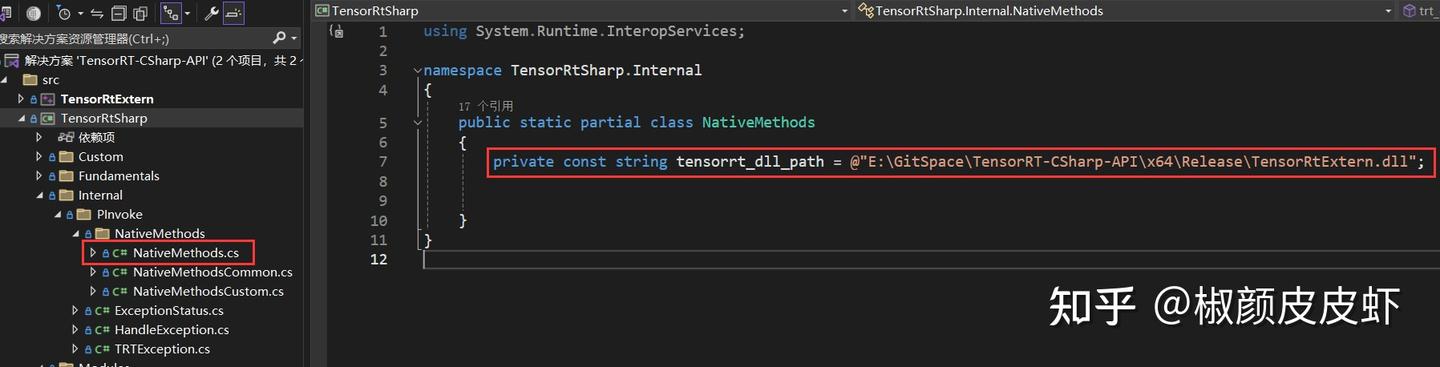1440x367 pixels.
Task: Toggle the Git view nesting button
Action: pyautogui.click(x=171, y=13)
